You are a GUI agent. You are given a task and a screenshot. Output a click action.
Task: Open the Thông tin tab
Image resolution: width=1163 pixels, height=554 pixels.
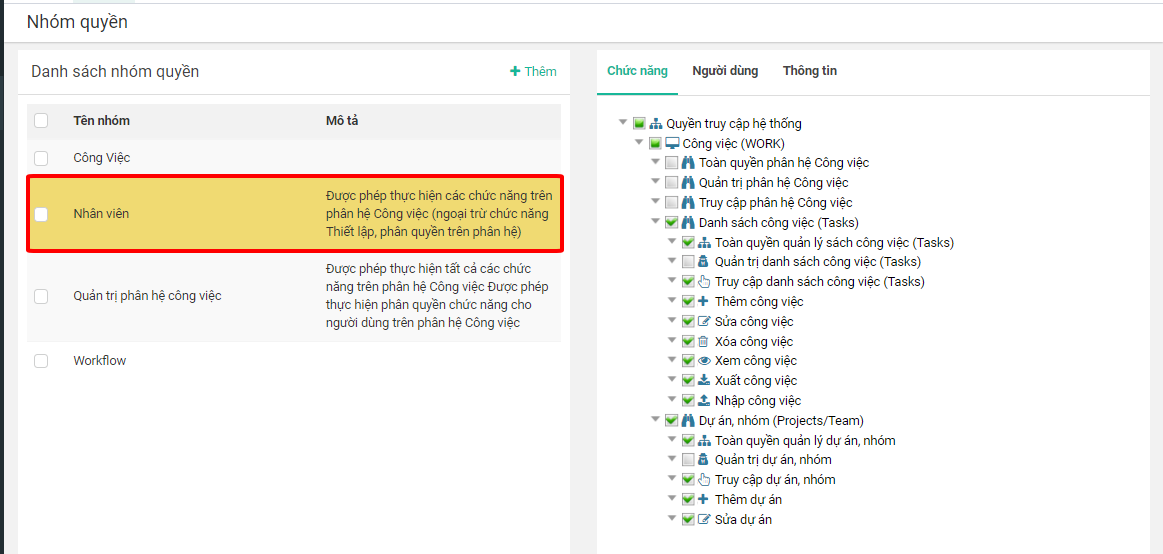coord(810,71)
